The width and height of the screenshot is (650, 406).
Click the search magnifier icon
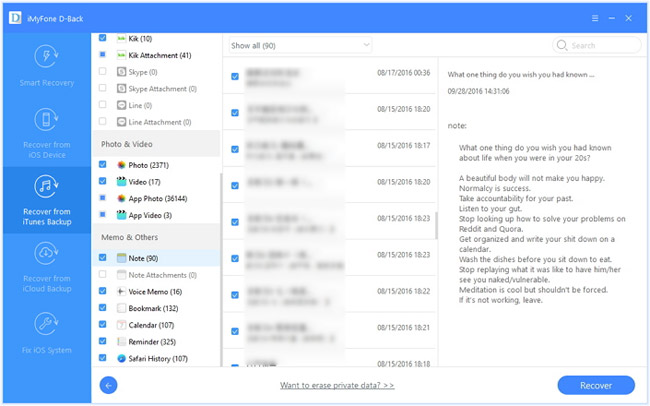562,45
